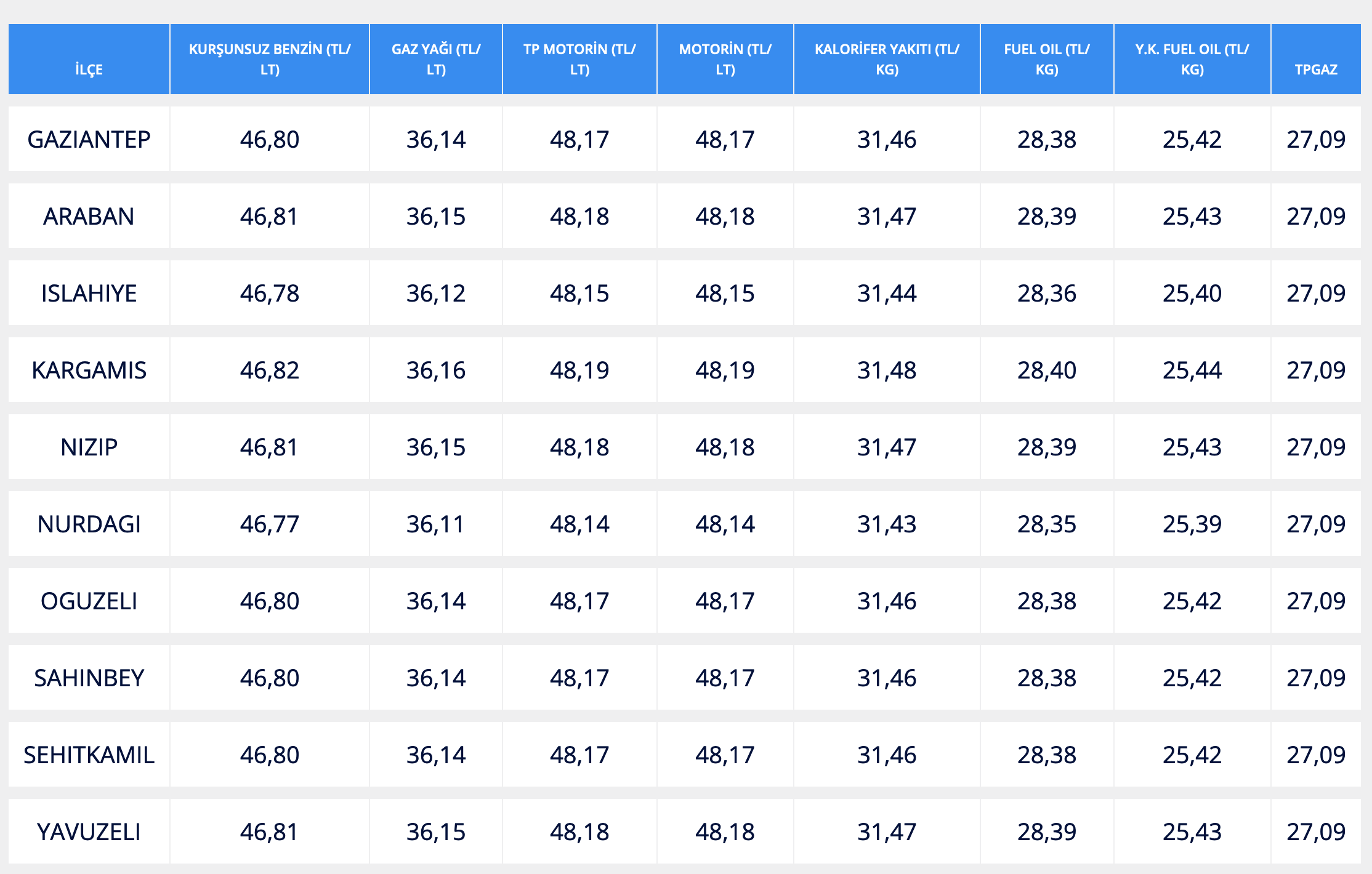Click the TPGAZ column header
This screenshot has height=874, width=1372.
click(1316, 69)
